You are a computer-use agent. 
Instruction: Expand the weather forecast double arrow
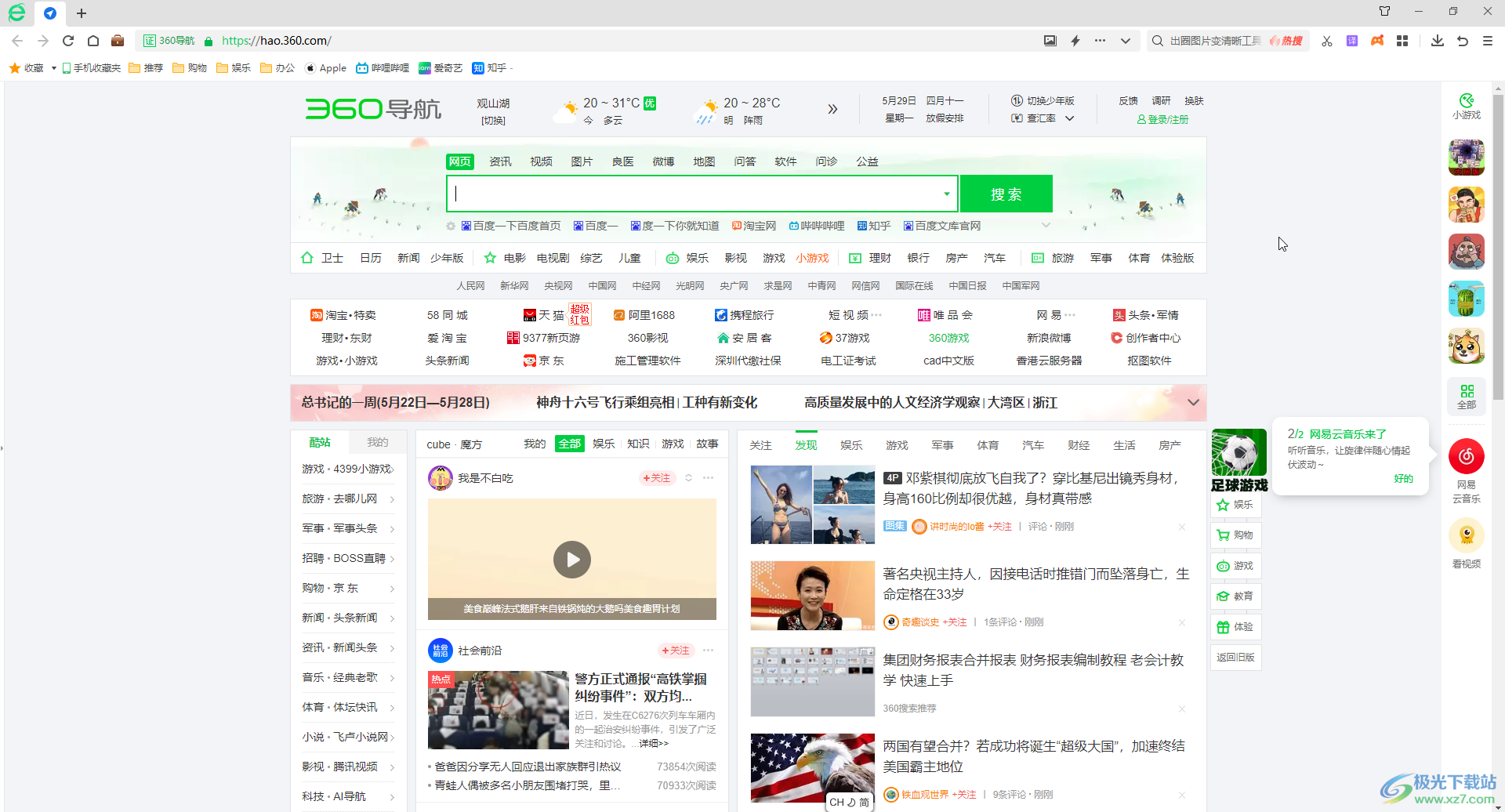pyautogui.click(x=832, y=110)
